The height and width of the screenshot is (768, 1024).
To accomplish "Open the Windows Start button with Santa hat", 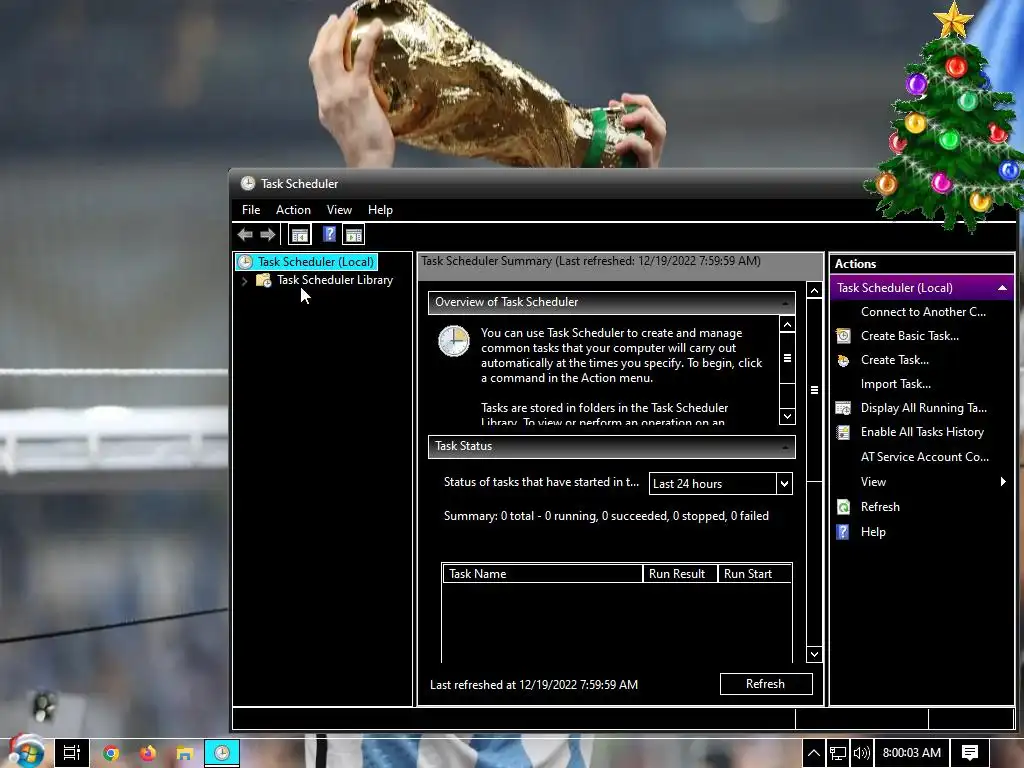I will (x=26, y=751).
